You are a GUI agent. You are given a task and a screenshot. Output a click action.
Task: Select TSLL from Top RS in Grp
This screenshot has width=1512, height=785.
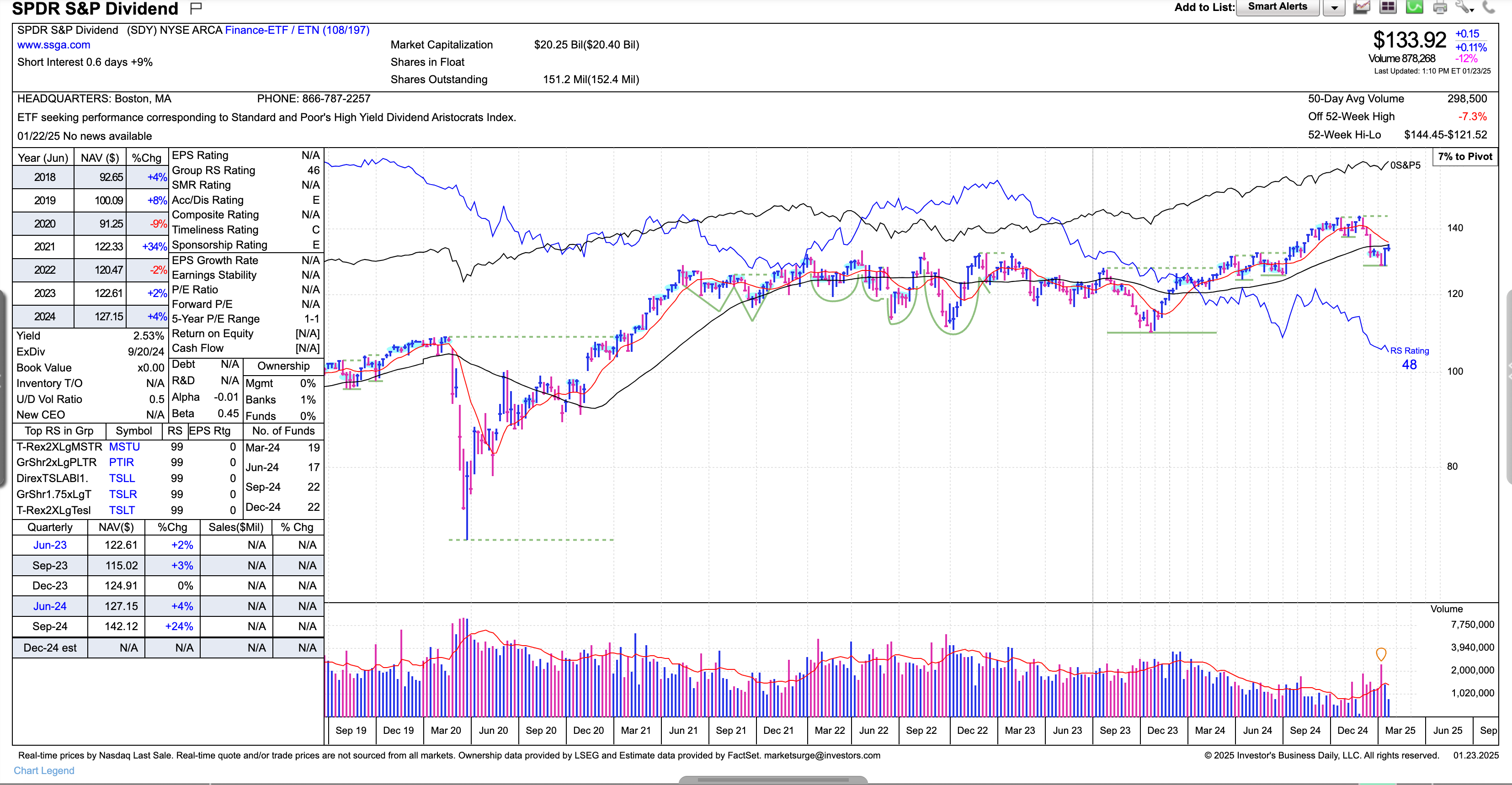coord(122,478)
